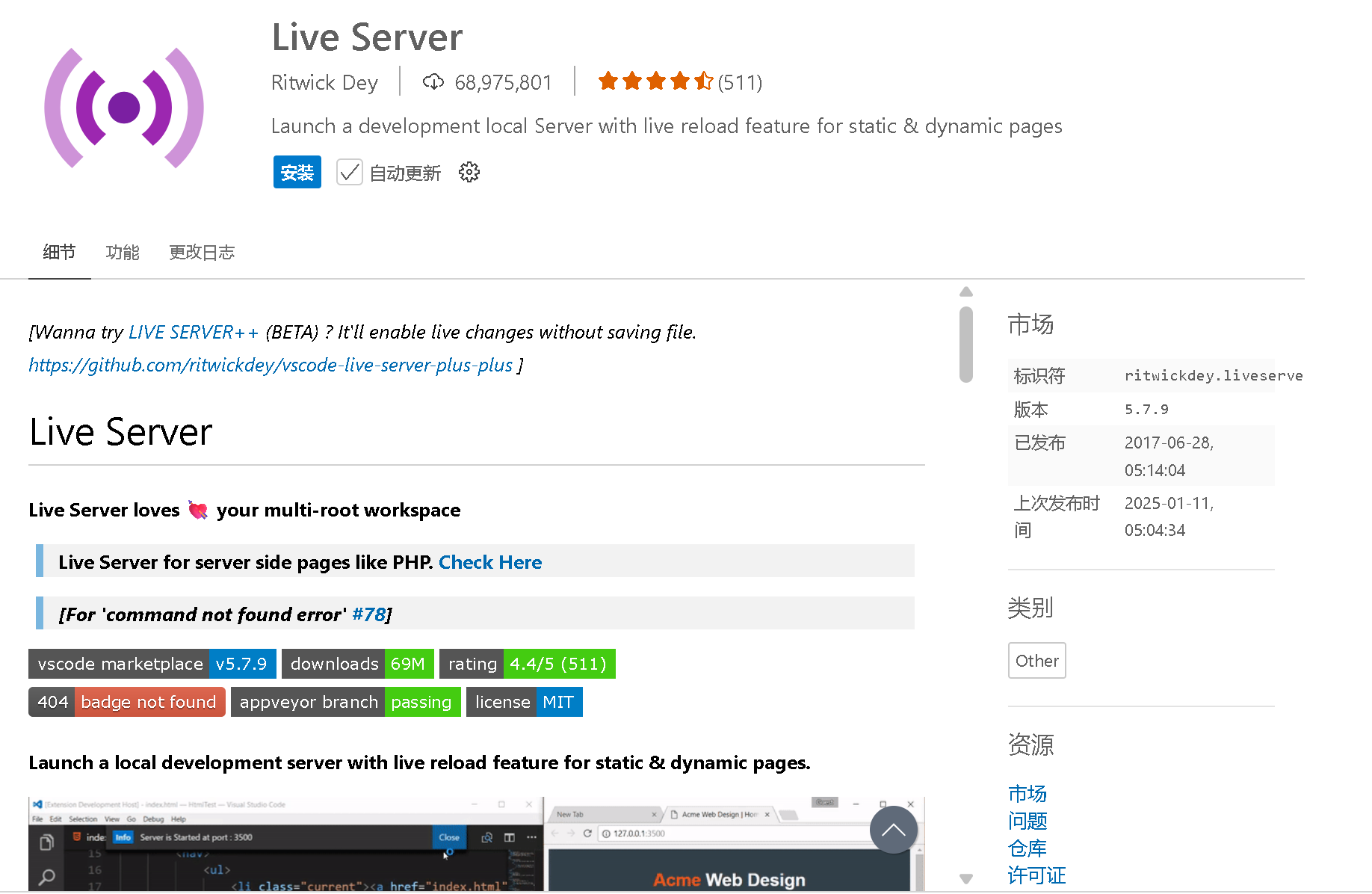
Task: Click the star rating icons
Action: click(655, 81)
